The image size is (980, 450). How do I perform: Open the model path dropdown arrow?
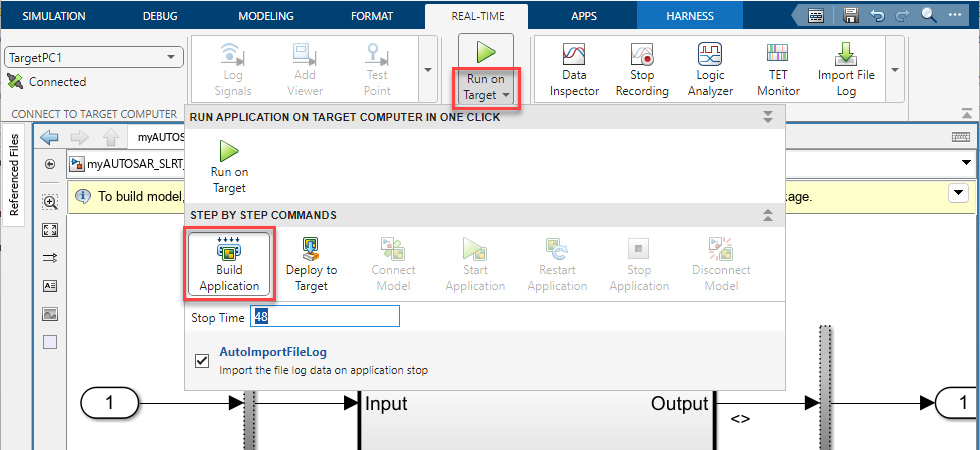[968, 164]
